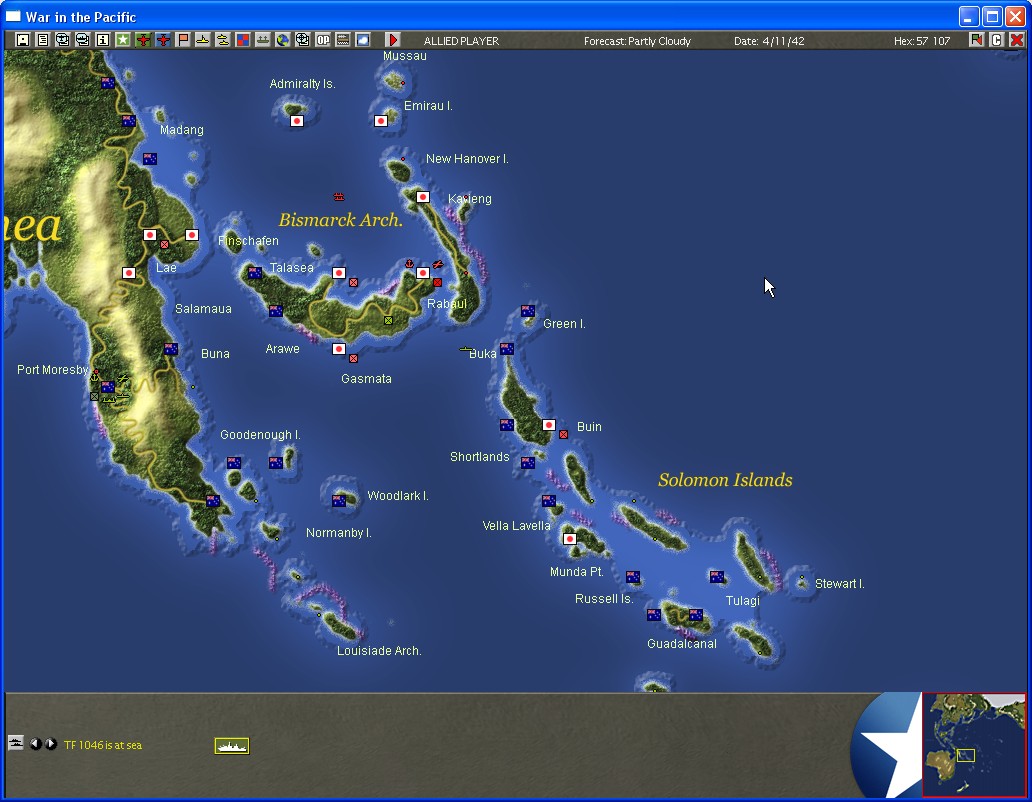1032x802 pixels.
Task: Select the Allied flag at Tulagi
Action: pyautogui.click(x=717, y=577)
